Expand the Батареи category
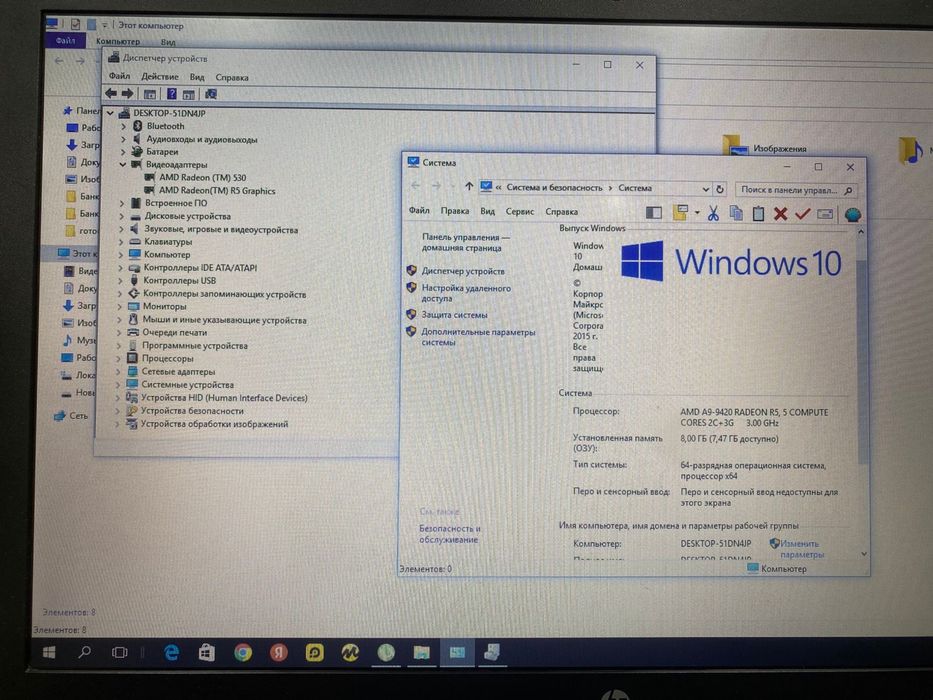Viewport: 933px width, 700px height. 123,152
